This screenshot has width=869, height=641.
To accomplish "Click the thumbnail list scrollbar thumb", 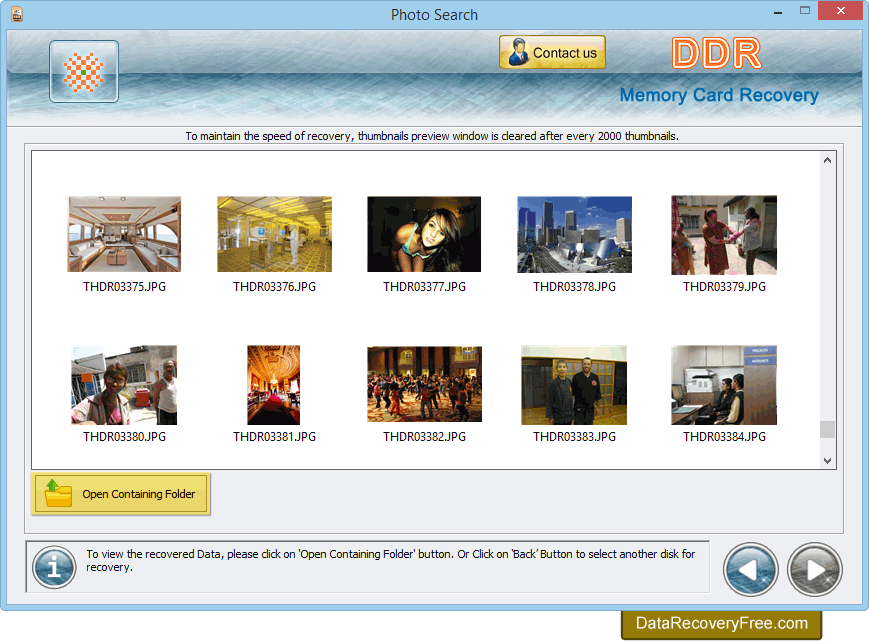I will click(x=827, y=429).
